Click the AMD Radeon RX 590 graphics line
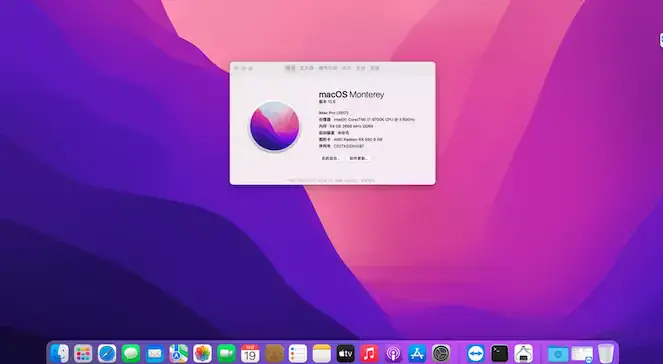The width and height of the screenshot is (663, 364). click(x=351, y=139)
